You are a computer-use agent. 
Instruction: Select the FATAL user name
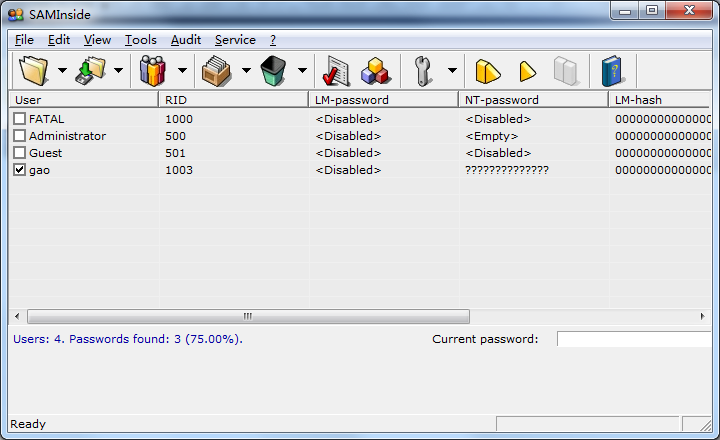coord(46,119)
